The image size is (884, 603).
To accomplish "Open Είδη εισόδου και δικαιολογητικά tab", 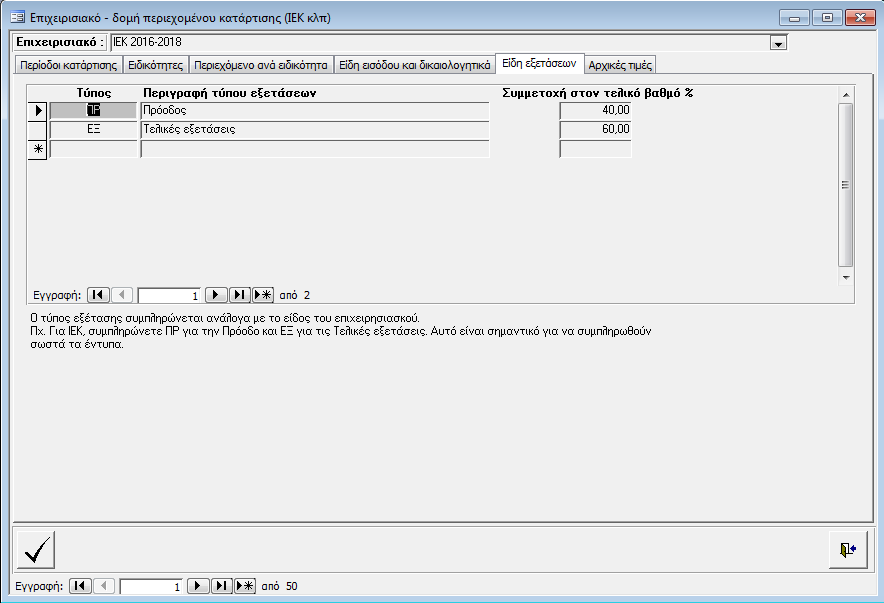I will tap(413, 65).
